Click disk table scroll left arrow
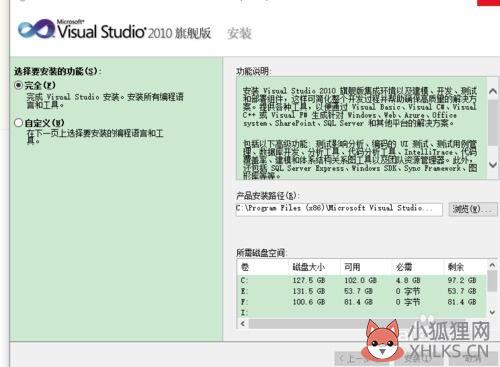Image resolution: width=500 pixels, height=367 pixels. (243, 324)
